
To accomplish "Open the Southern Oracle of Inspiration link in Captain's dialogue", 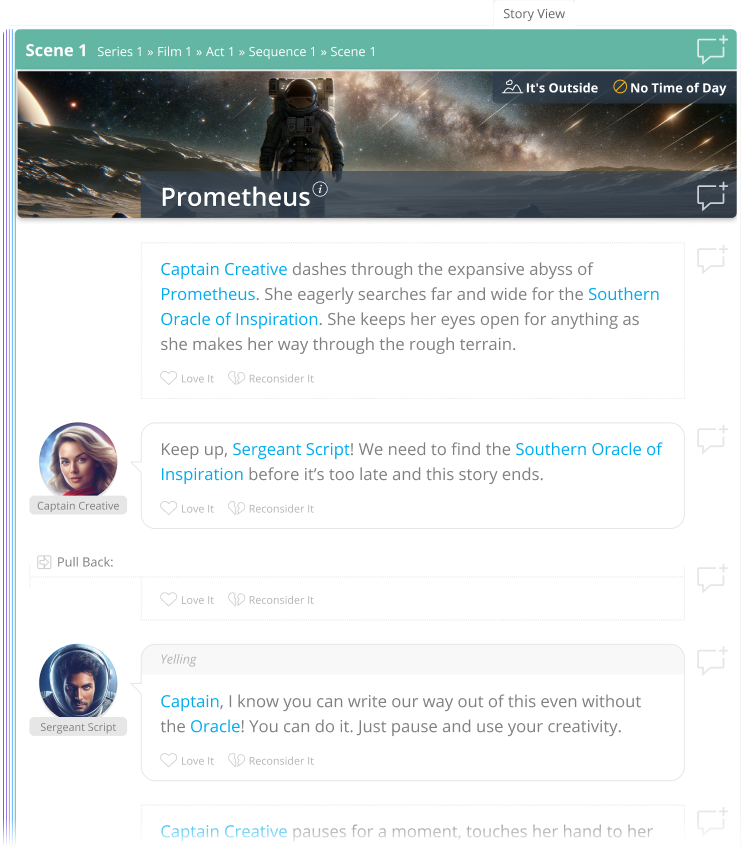I will [588, 449].
